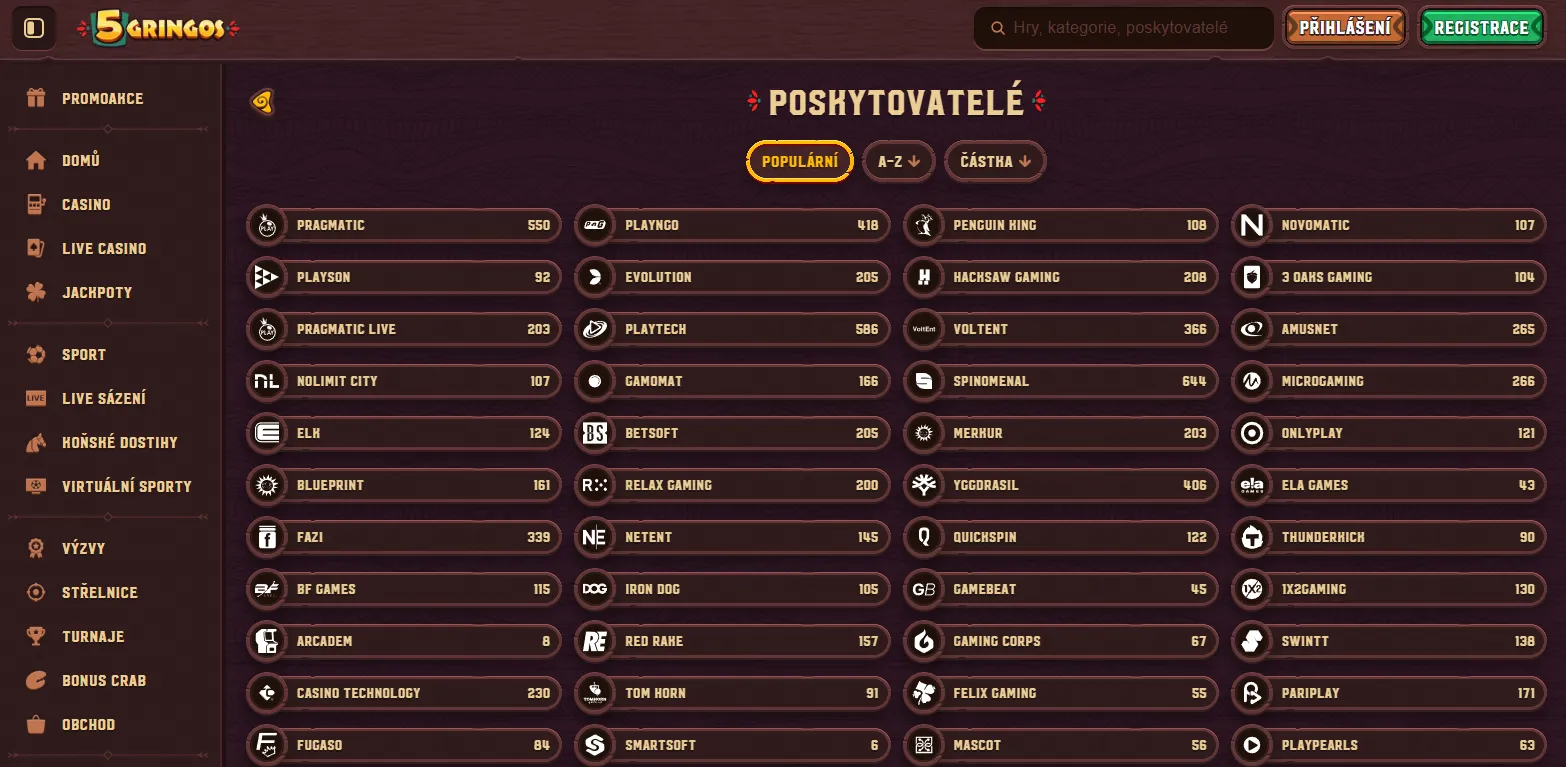Click the 5 Gringos logo
The image size is (1566, 767).
158,29
